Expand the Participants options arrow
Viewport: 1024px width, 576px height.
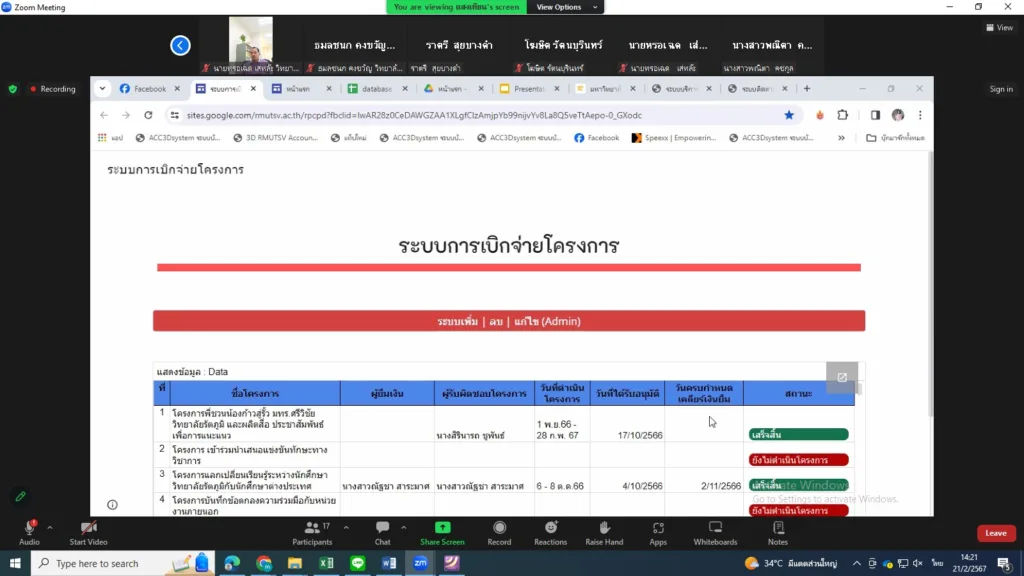pos(346,528)
